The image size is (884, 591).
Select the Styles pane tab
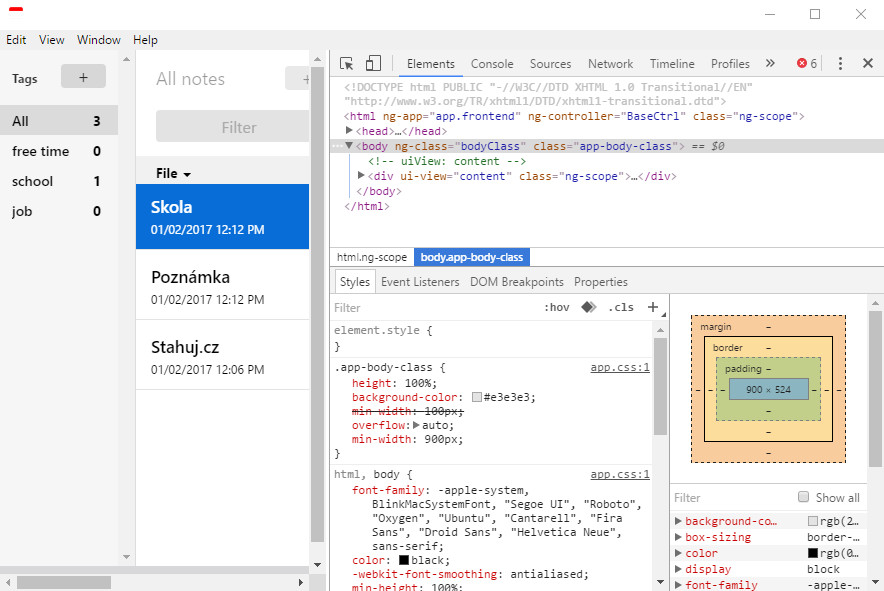(x=355, y=281)
